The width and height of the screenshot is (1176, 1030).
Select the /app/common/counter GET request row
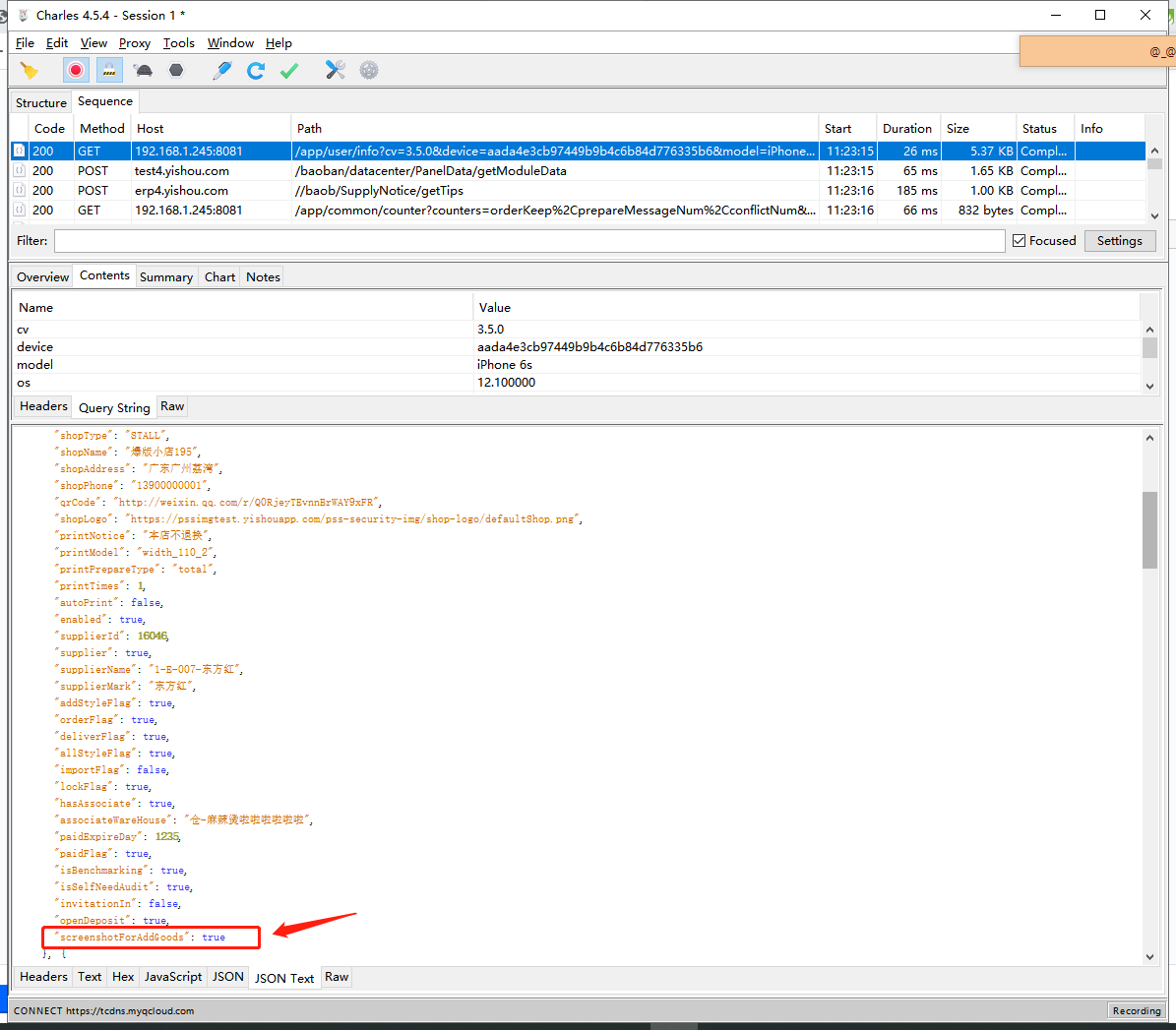(x=578, y=210)
